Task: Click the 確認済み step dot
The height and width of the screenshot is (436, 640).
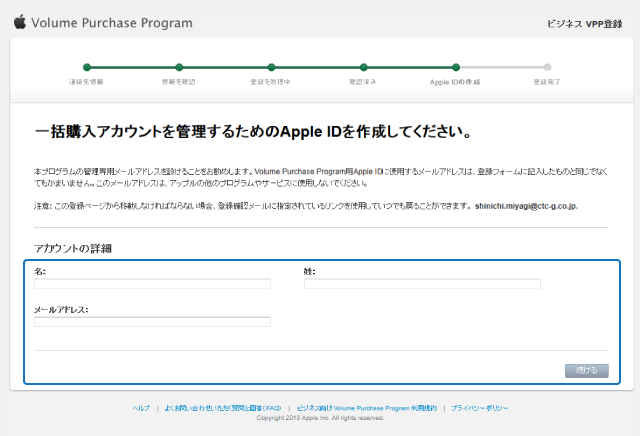Action: [363, 67]
